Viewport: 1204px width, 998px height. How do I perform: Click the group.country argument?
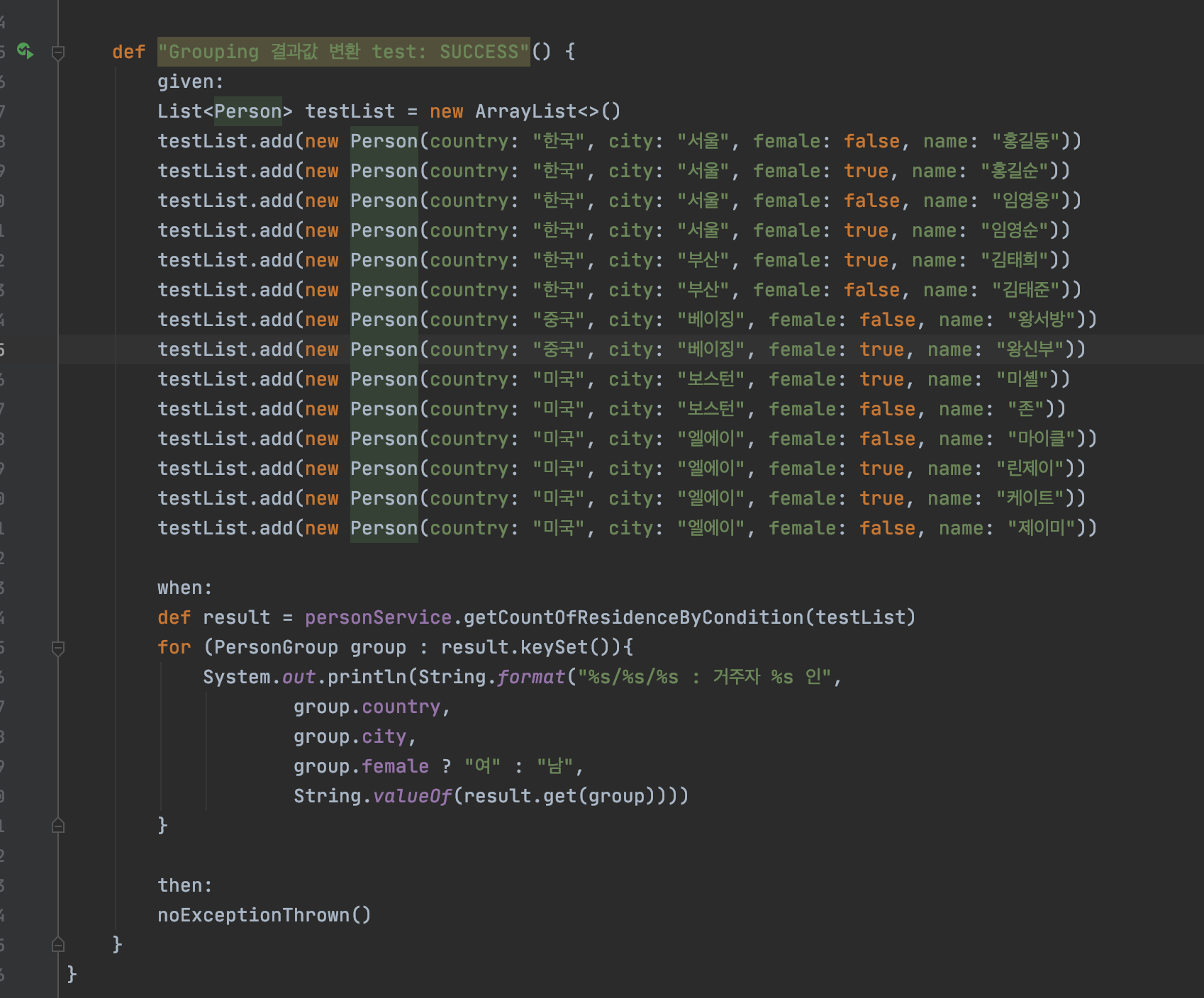[x=367, y=707]
